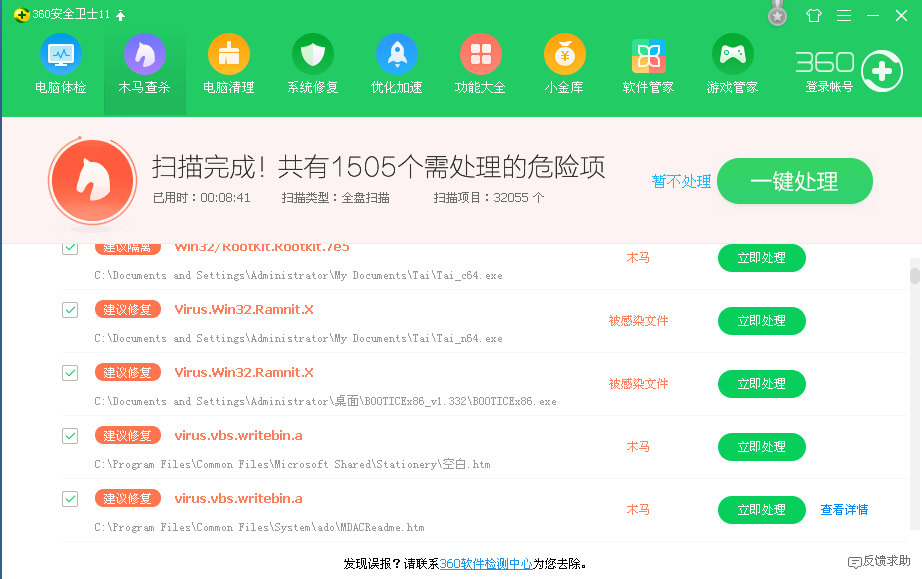Click the skin-change shirt icon in title bar
922x579 pixels.
[813, 16]
